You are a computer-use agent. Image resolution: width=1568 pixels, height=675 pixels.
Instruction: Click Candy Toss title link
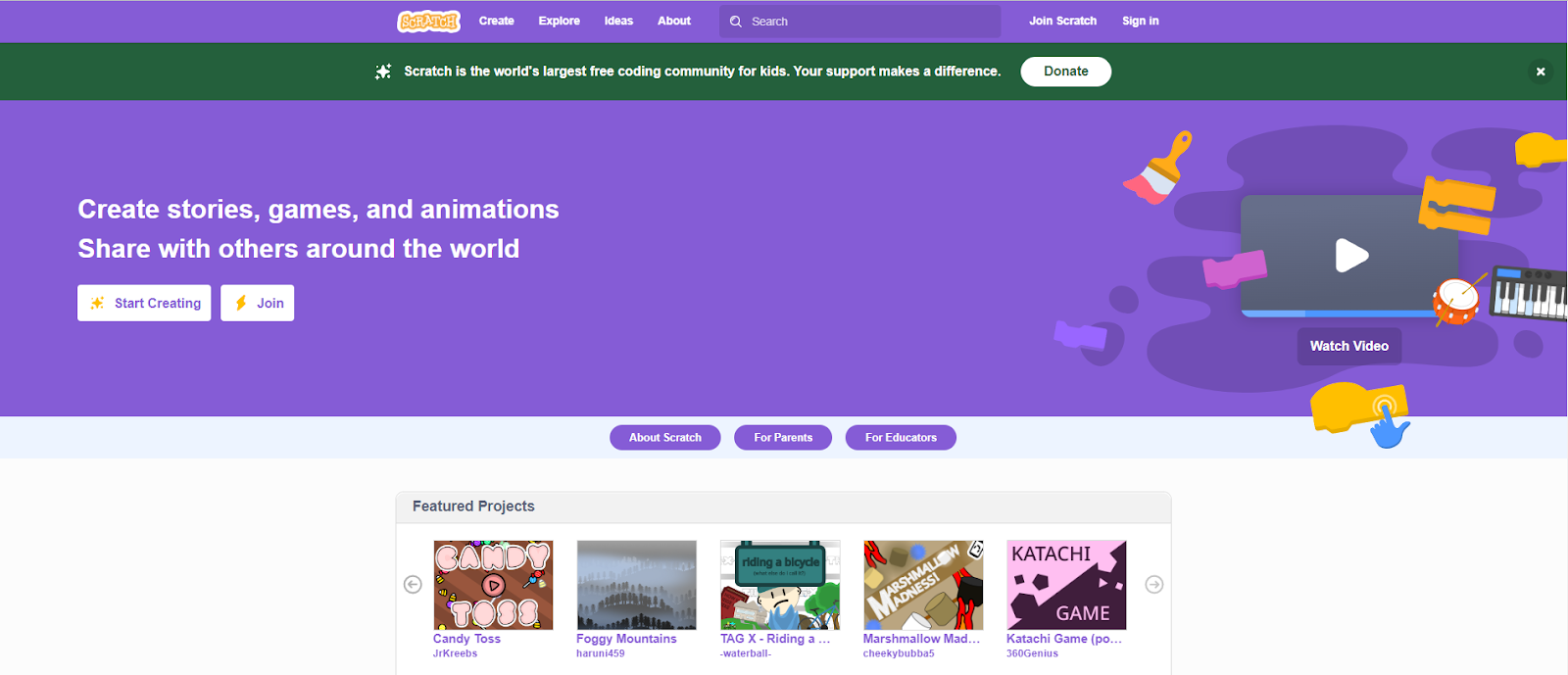coord(466,639)
